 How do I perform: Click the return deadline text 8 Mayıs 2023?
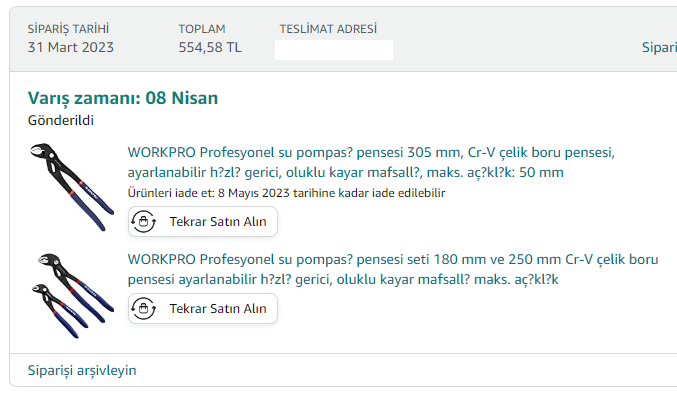click(x=253, y=193)
